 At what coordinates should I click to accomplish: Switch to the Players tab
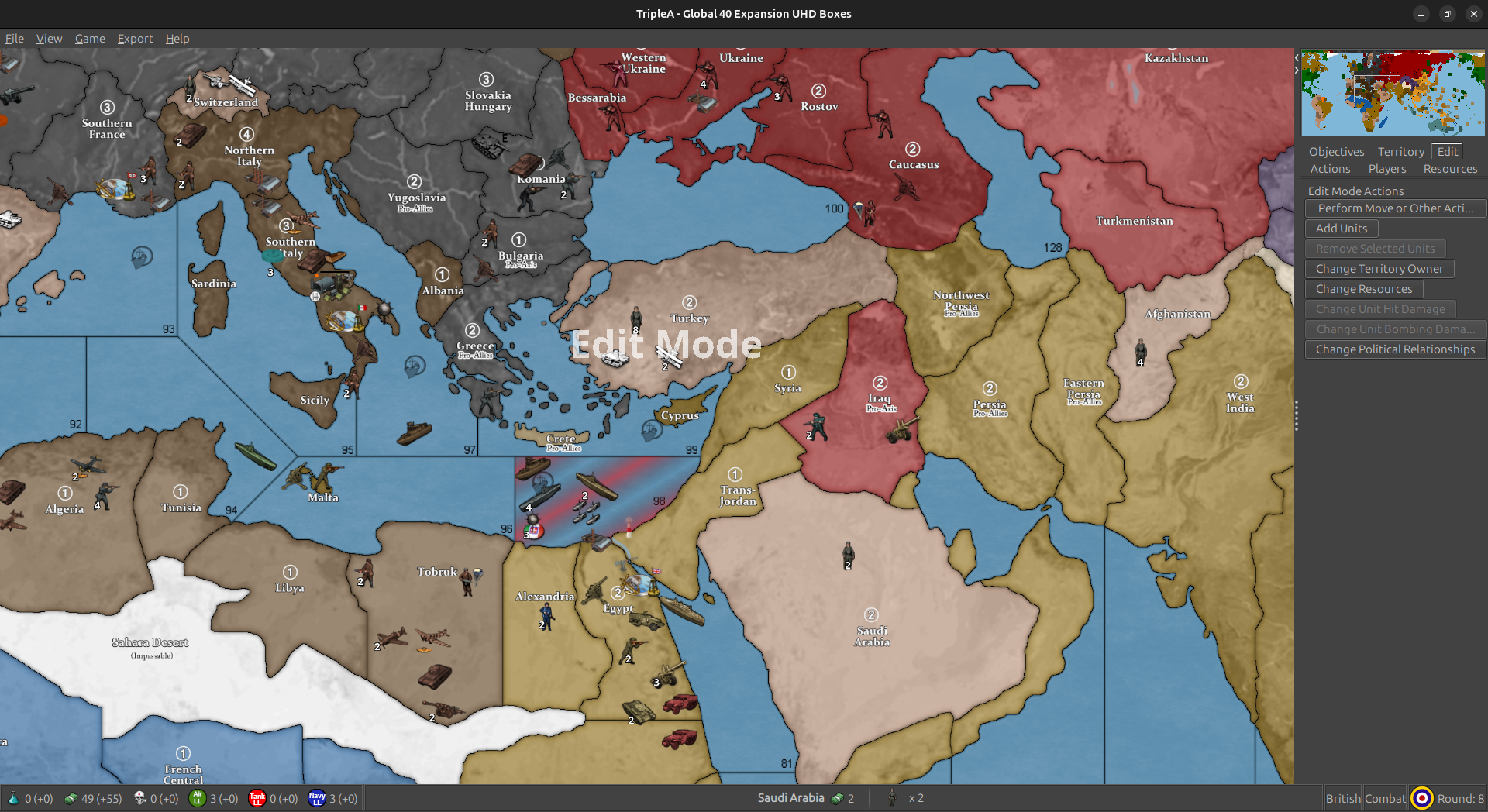1386,169
